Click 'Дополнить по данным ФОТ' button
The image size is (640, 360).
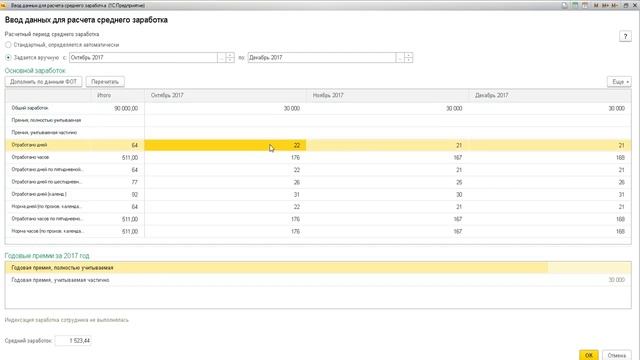(x=43, y=82)
